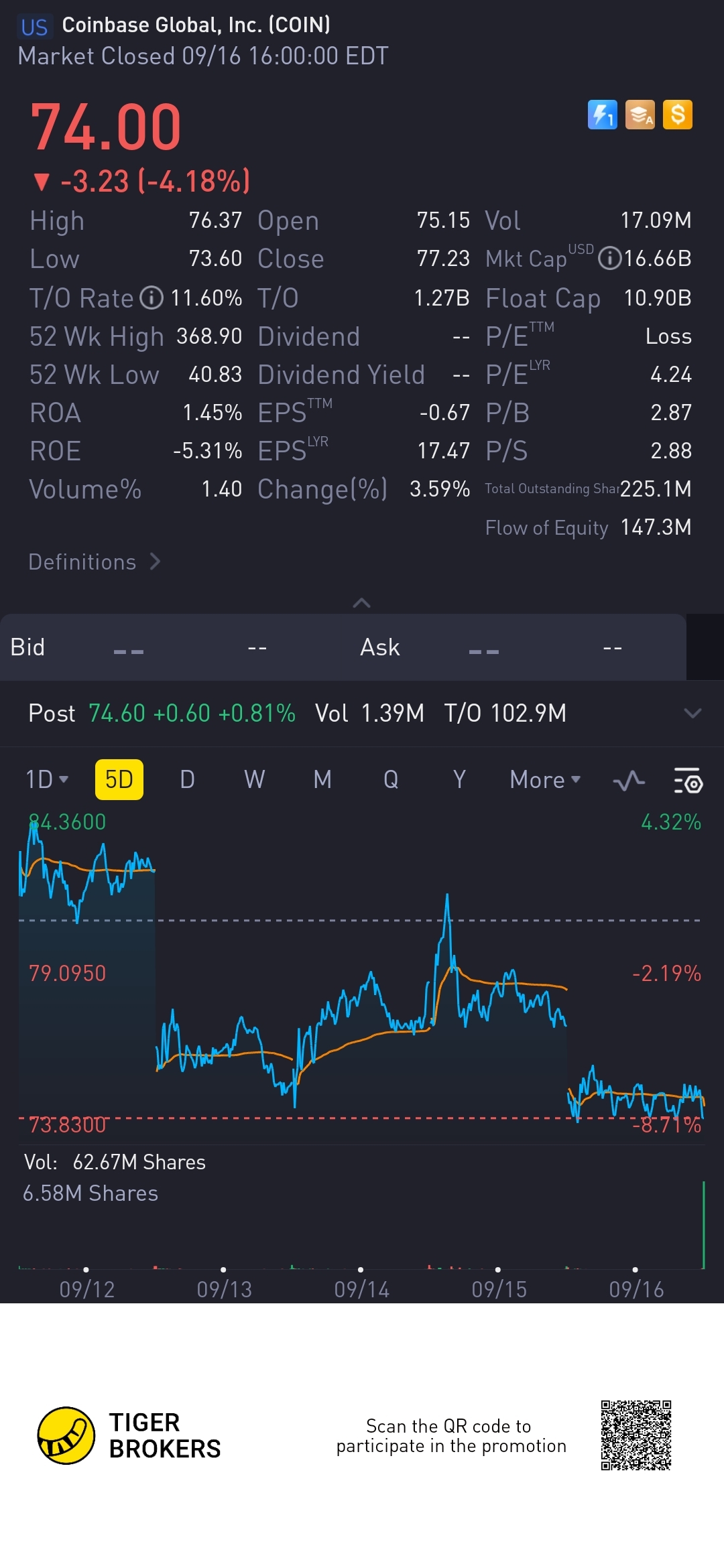
Task: Tap the ROA value 1.45%
Action: coord(213,412)
